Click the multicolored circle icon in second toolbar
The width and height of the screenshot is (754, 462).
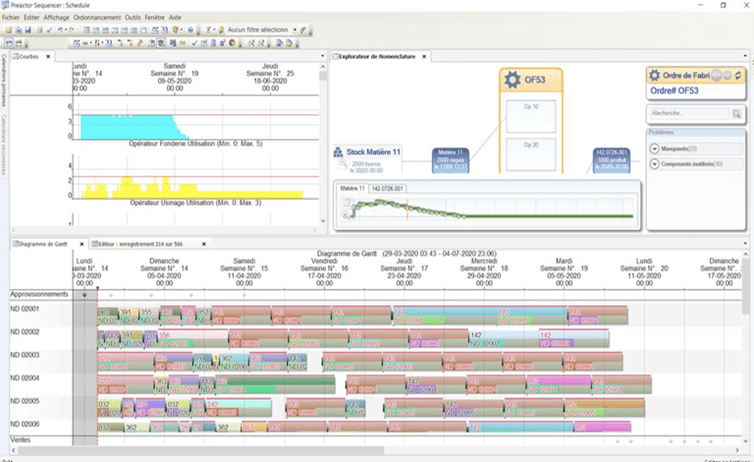coord(232,43)
